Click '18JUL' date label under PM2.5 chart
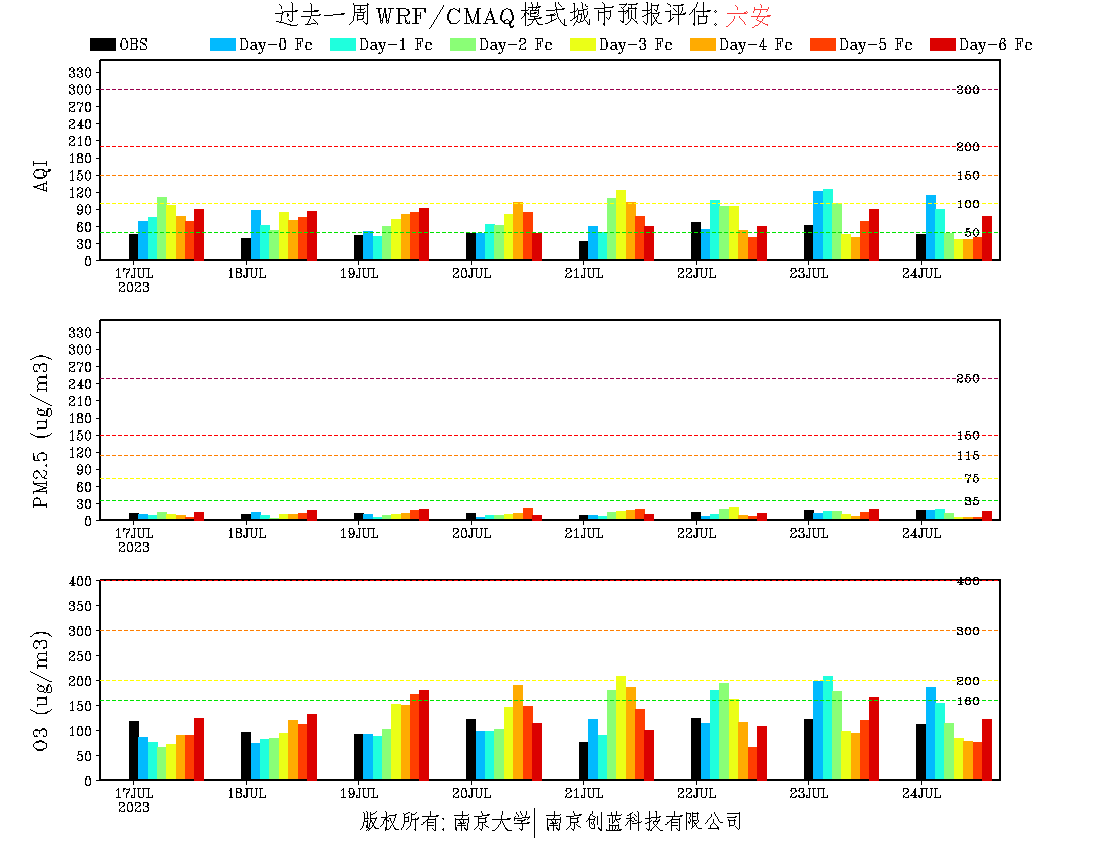 pyautogui.click(x=246, y=533)
